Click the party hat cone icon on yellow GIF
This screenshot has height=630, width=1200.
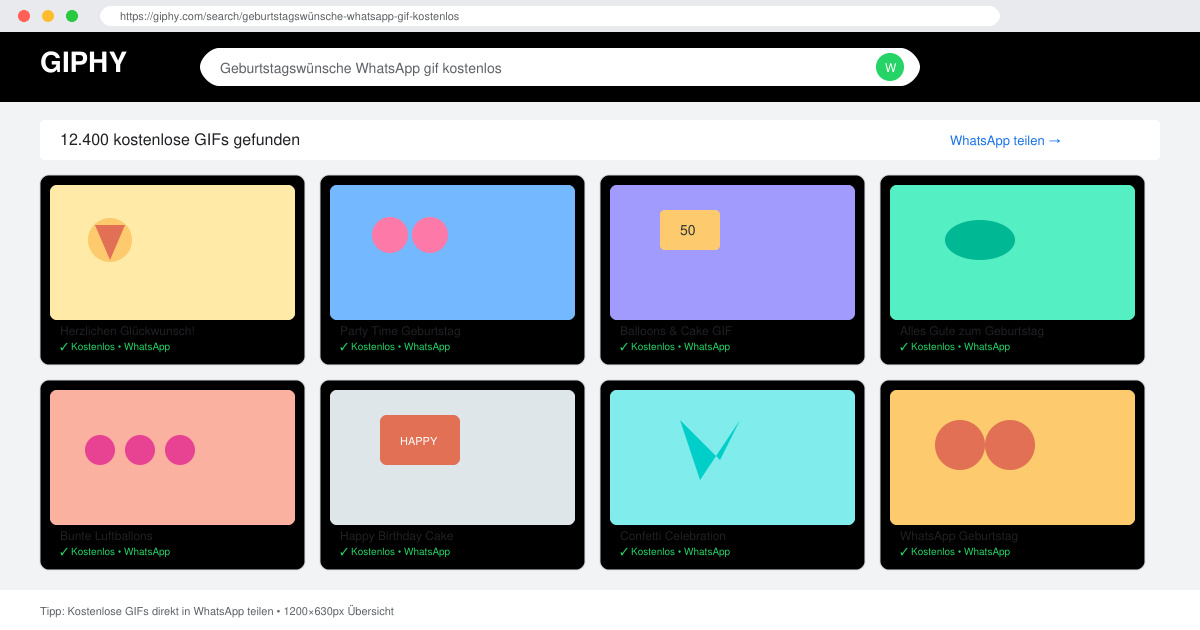110,240
